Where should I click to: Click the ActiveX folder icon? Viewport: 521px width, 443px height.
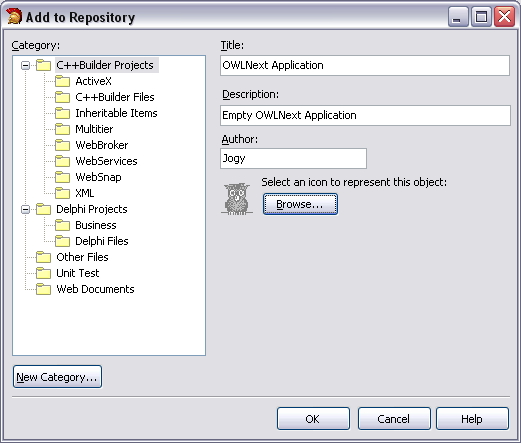click(x=63, y=81)
